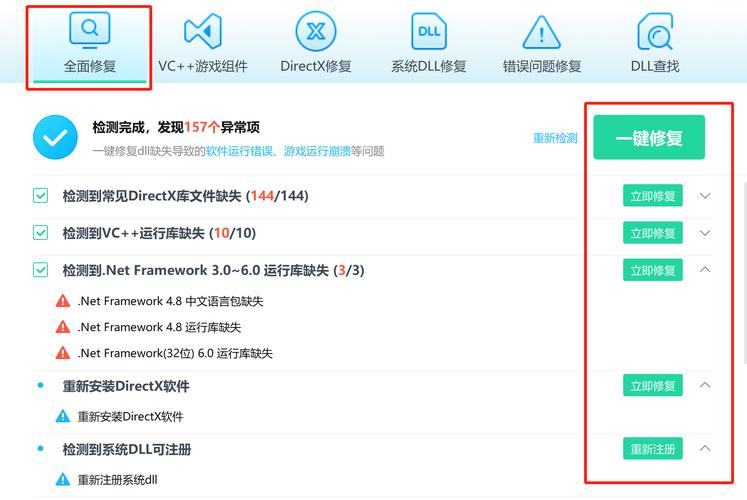The width and height of the screenshot is (747, 500).
Task: Select the .Net Framework(32位) 6.0 运行库缺失 text
Action: [x=175, y=353]
